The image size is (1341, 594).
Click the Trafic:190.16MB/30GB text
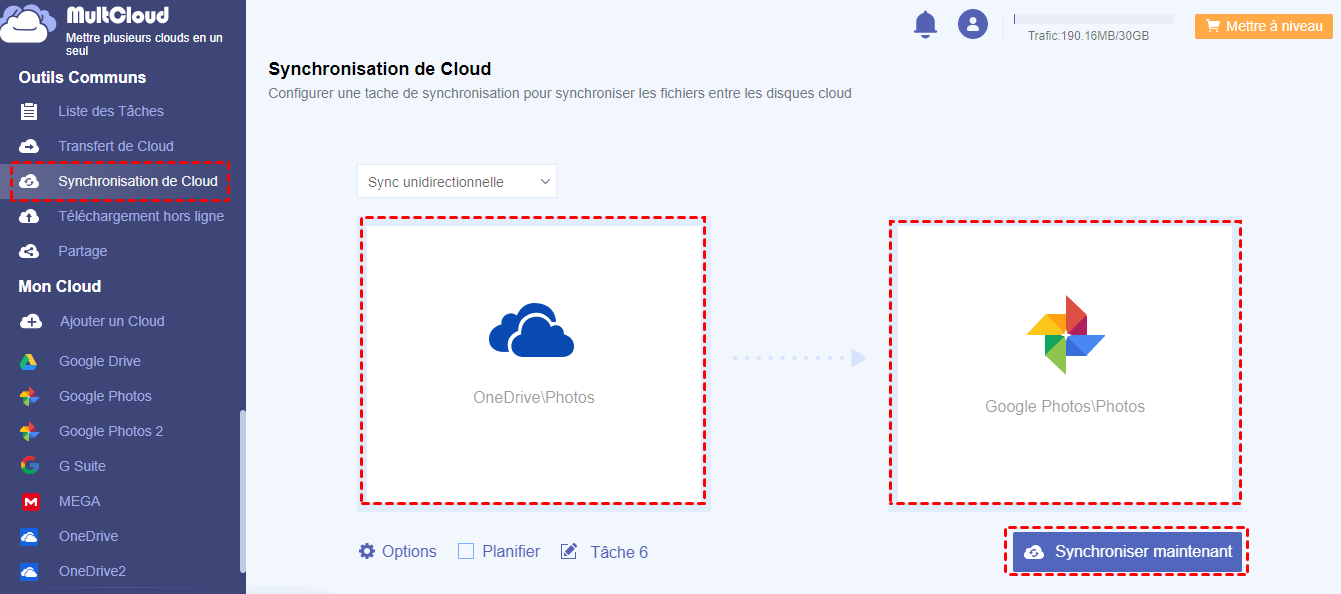point(1088,36)
